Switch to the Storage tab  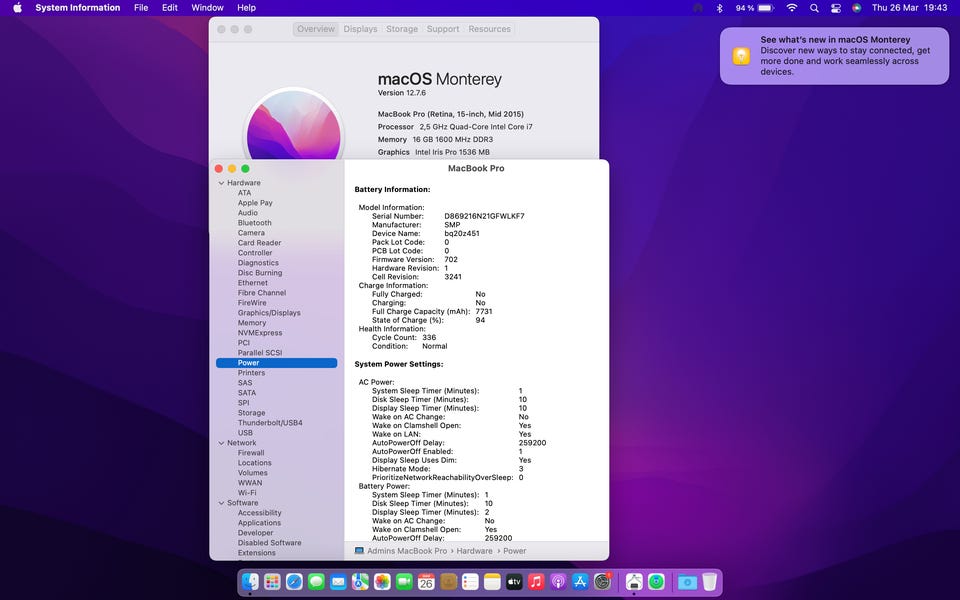402,29
